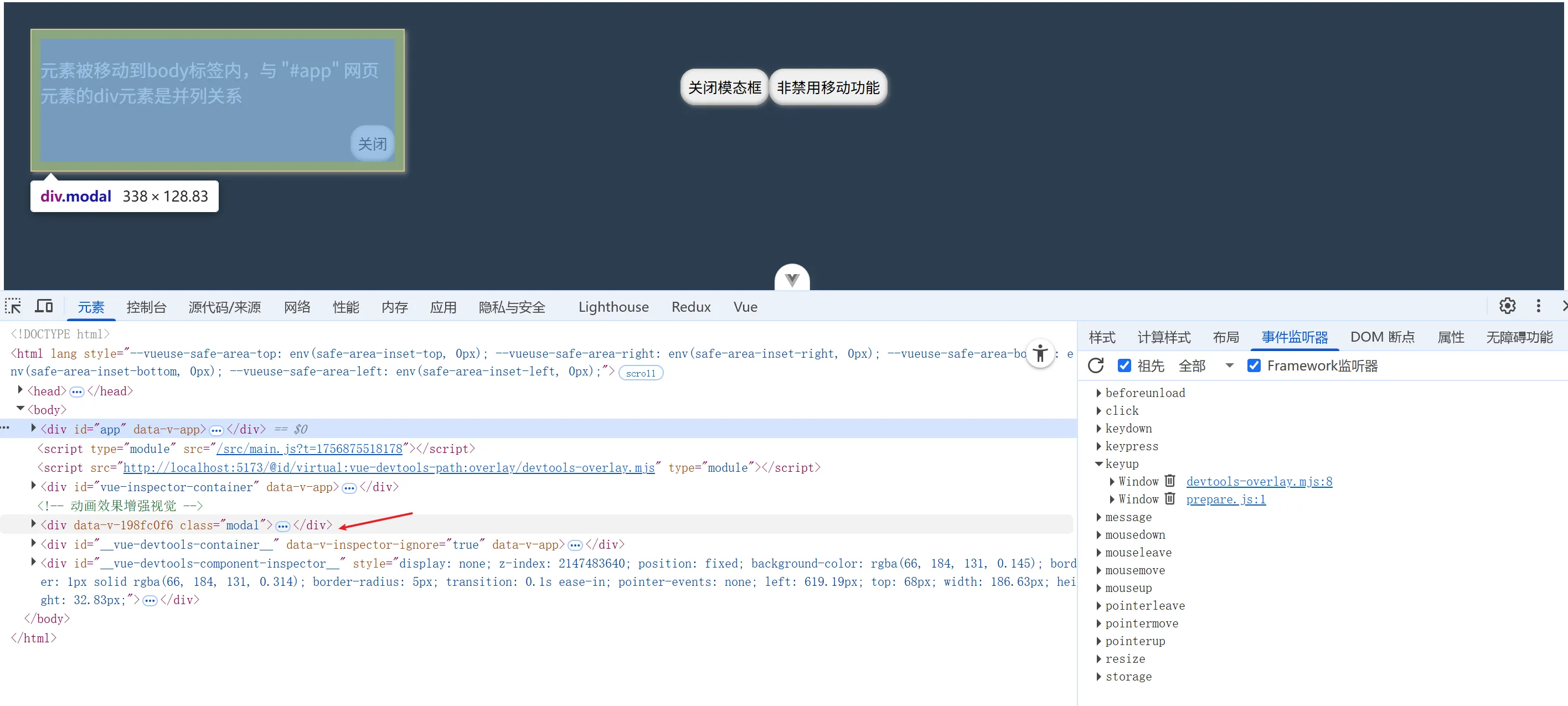The width and height of the screenshot is (1568, 706).
Task: Disable the Framework监听器 checkbox
Action: (x=1254, y=366)
